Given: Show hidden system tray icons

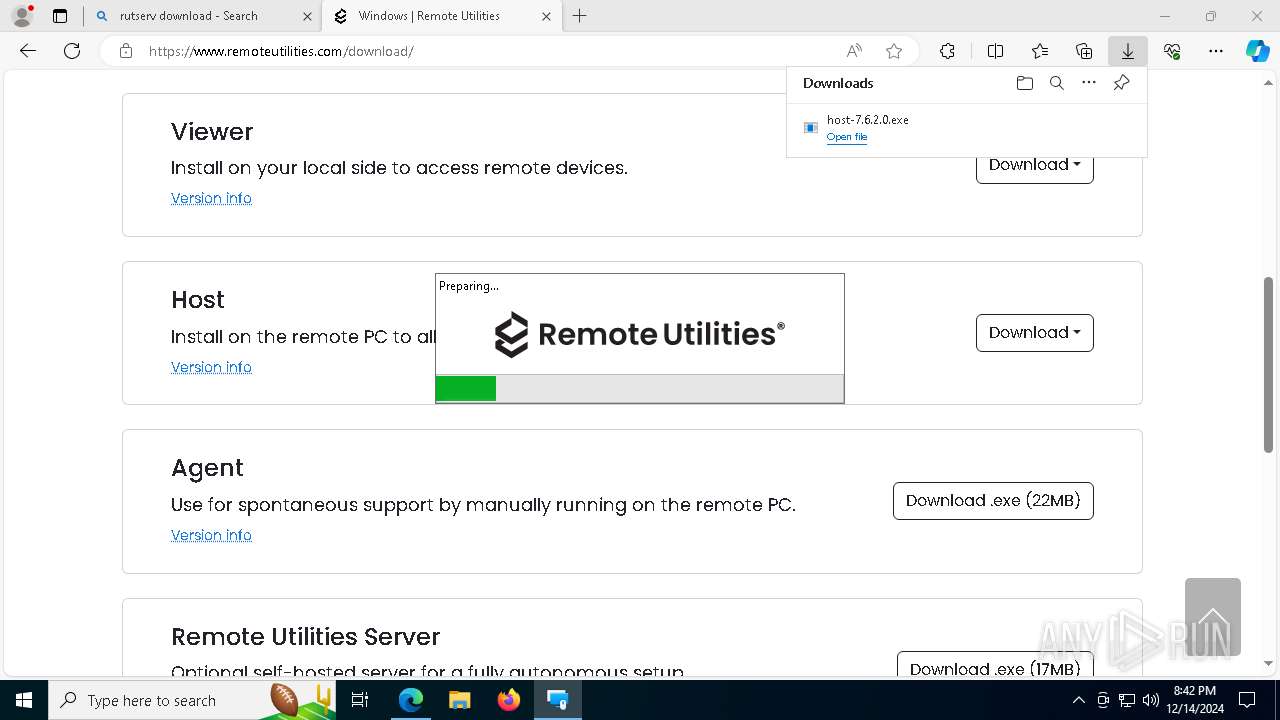Looking at the screenshot, I should (1078, 700).
